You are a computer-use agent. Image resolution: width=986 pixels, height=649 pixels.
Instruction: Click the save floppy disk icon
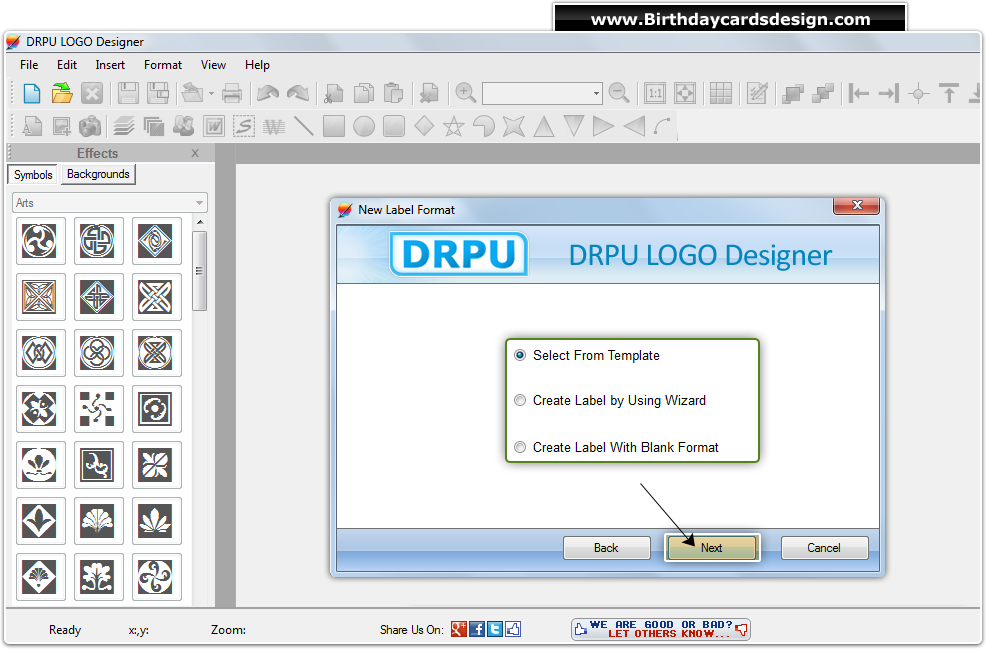tap(128, 93)
